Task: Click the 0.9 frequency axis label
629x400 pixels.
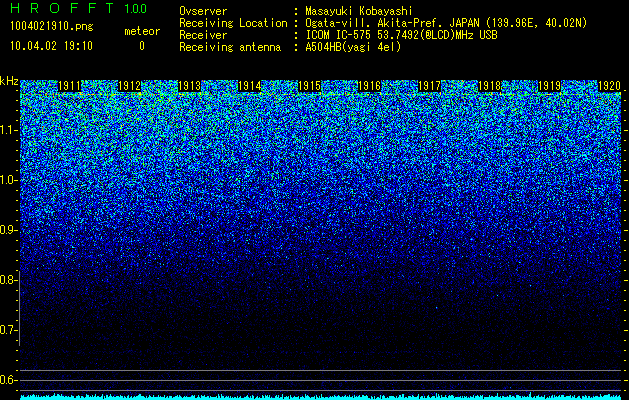Action: (8, 230)
